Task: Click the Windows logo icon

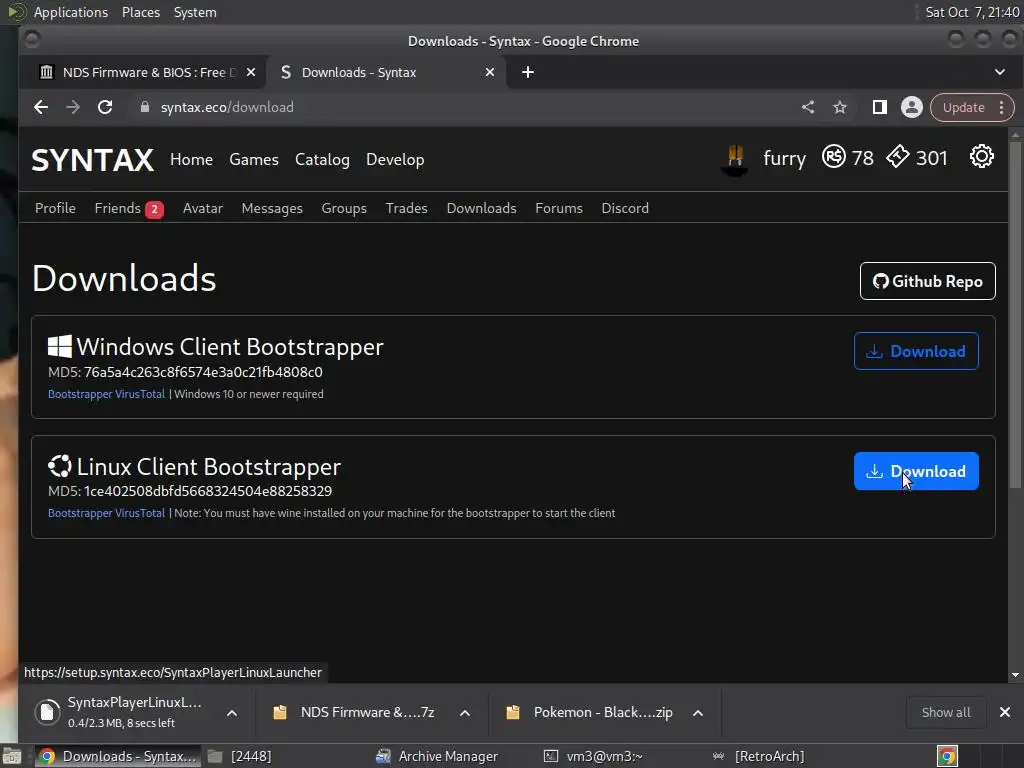Action: pos(60,347)
